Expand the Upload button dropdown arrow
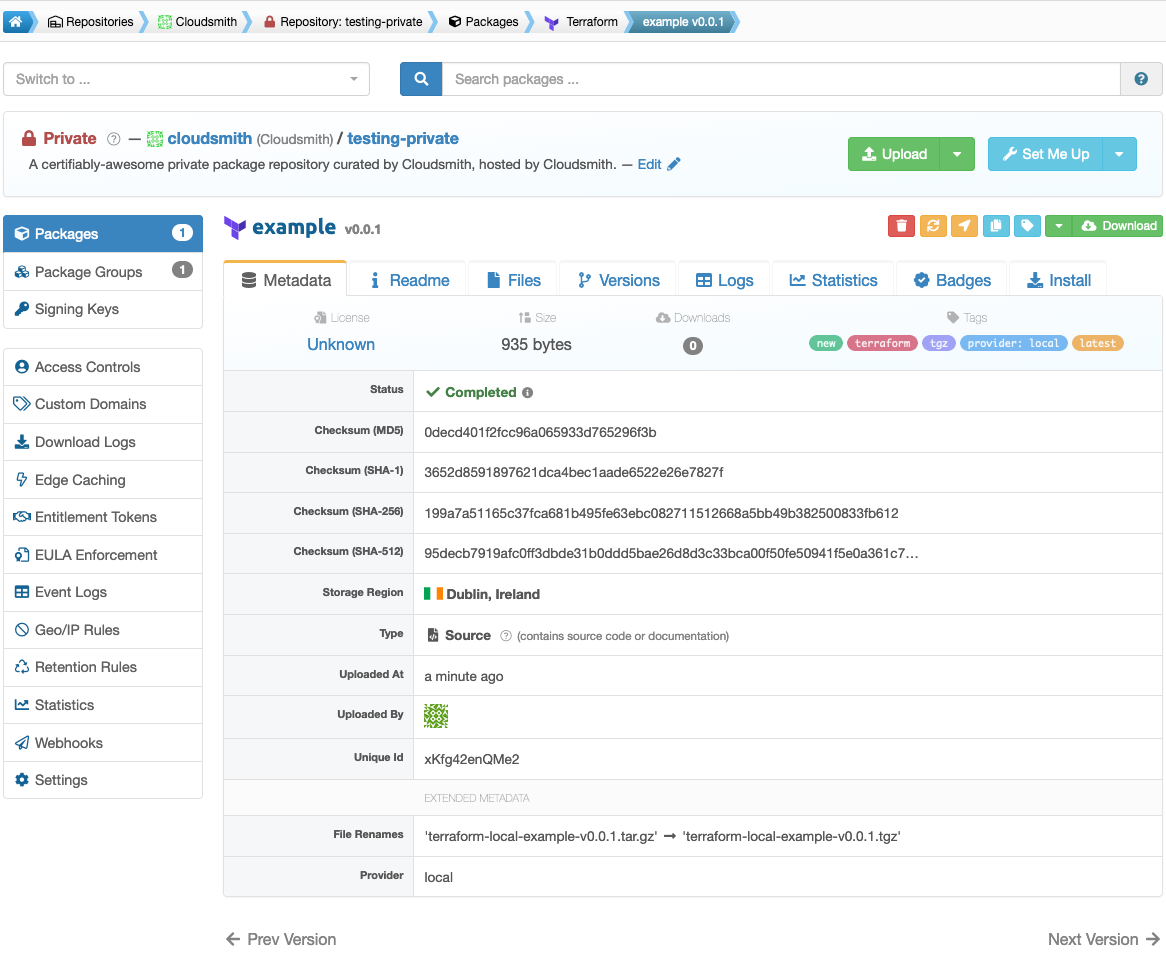 tap(957, 154)
